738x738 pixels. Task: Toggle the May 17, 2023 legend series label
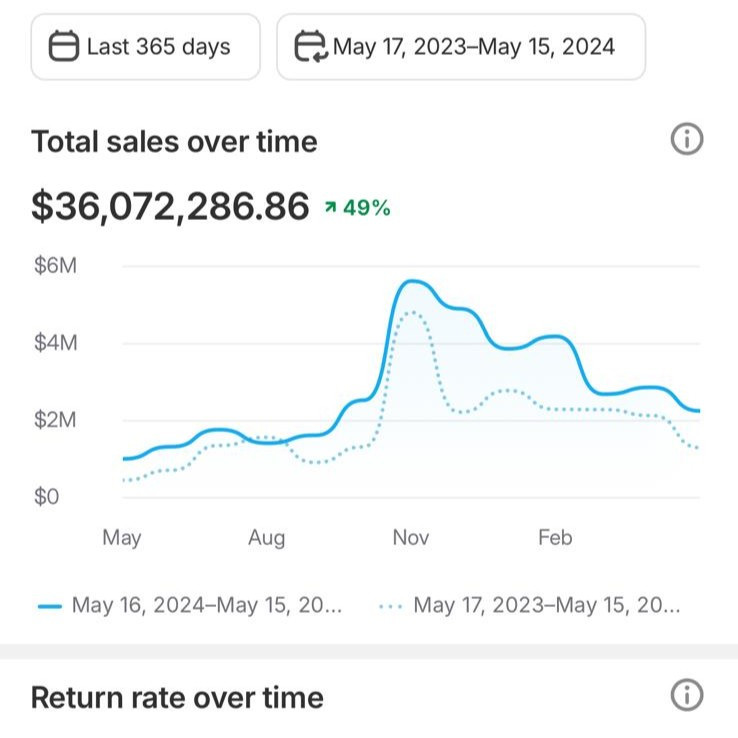pyautogui.click(x=546, y=606)
